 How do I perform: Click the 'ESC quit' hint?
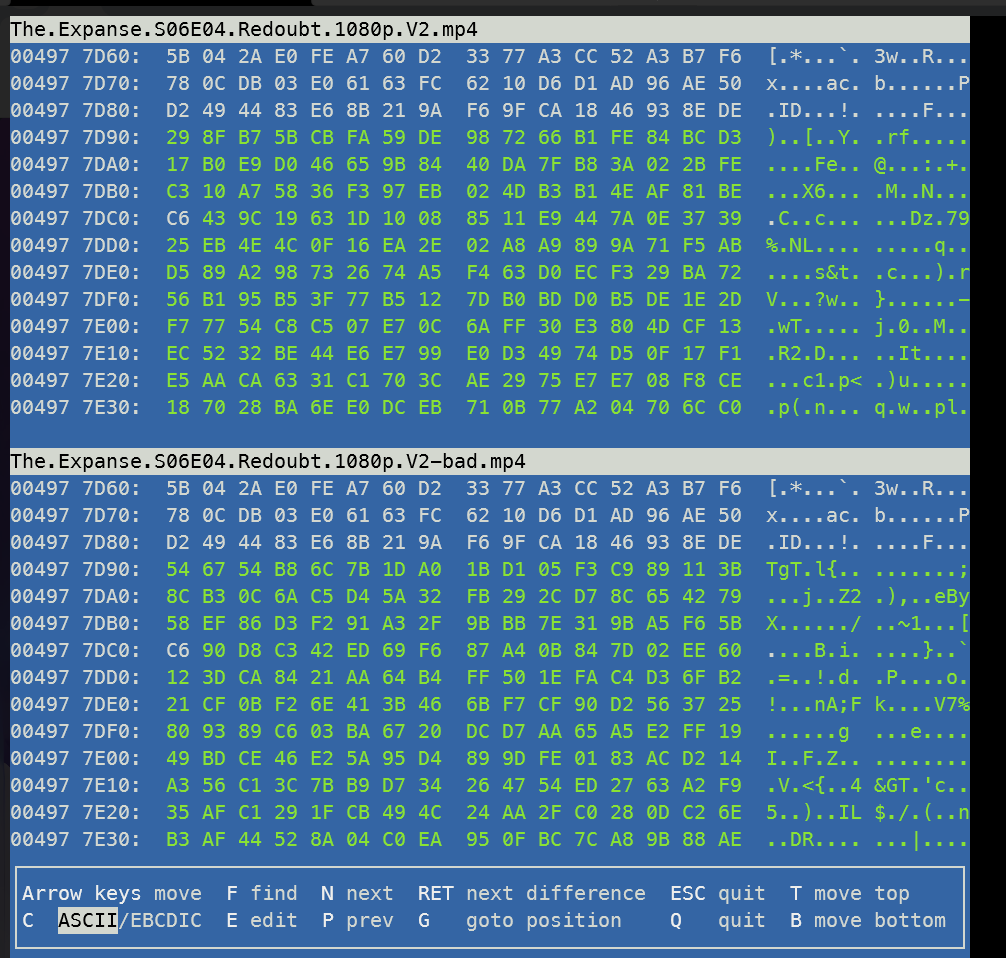click(x=718, y=893)
